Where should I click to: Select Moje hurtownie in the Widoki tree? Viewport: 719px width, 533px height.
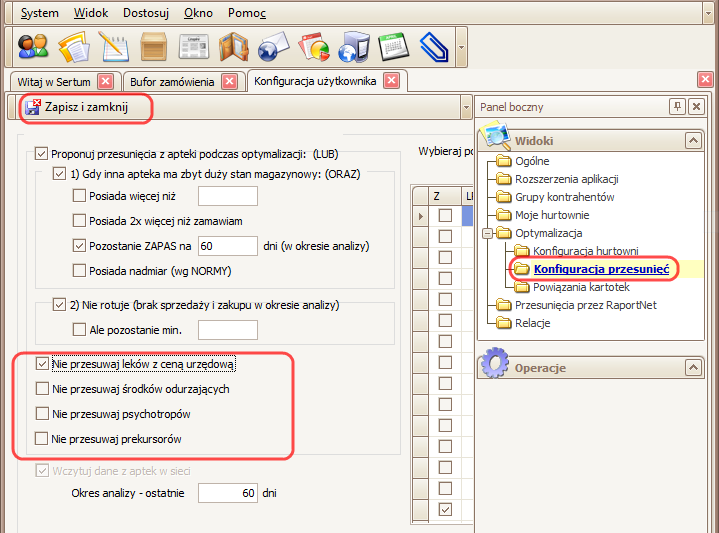pyautogui.click(x=551, y=215)
